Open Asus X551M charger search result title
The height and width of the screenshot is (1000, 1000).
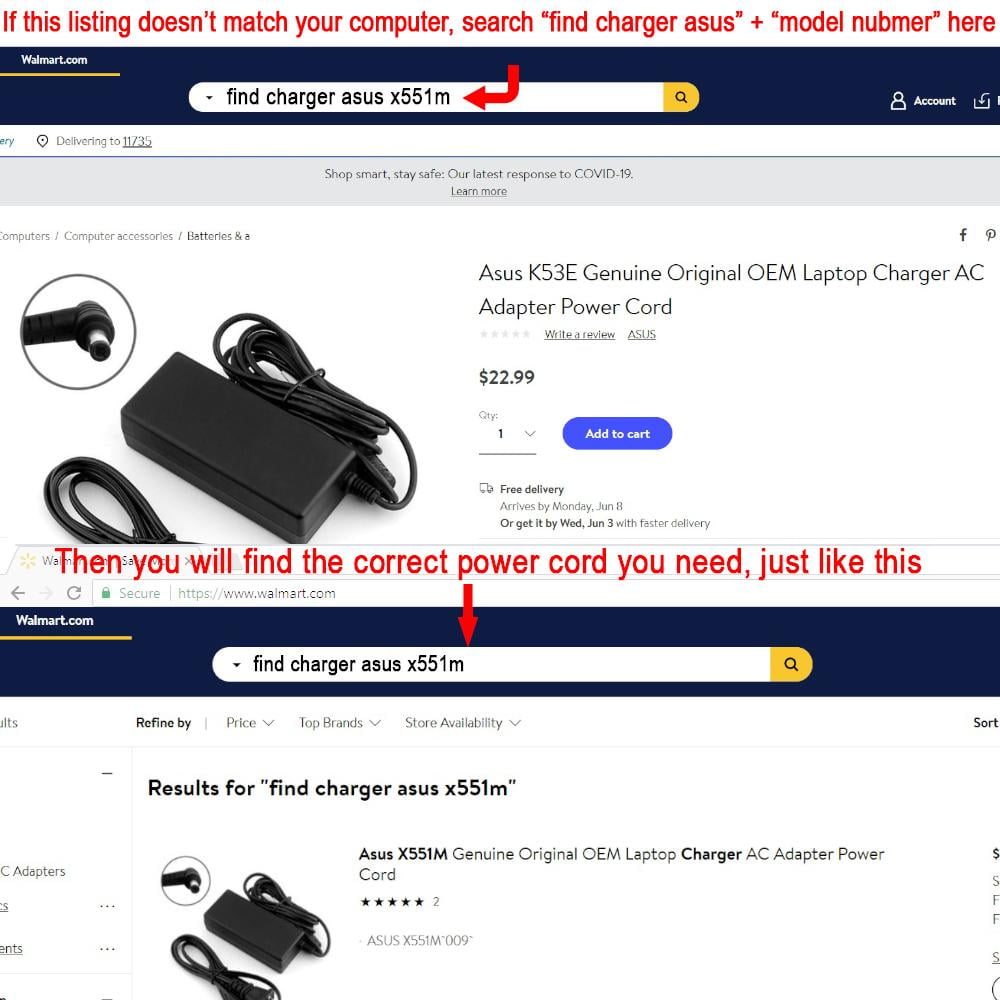[621, 864]
